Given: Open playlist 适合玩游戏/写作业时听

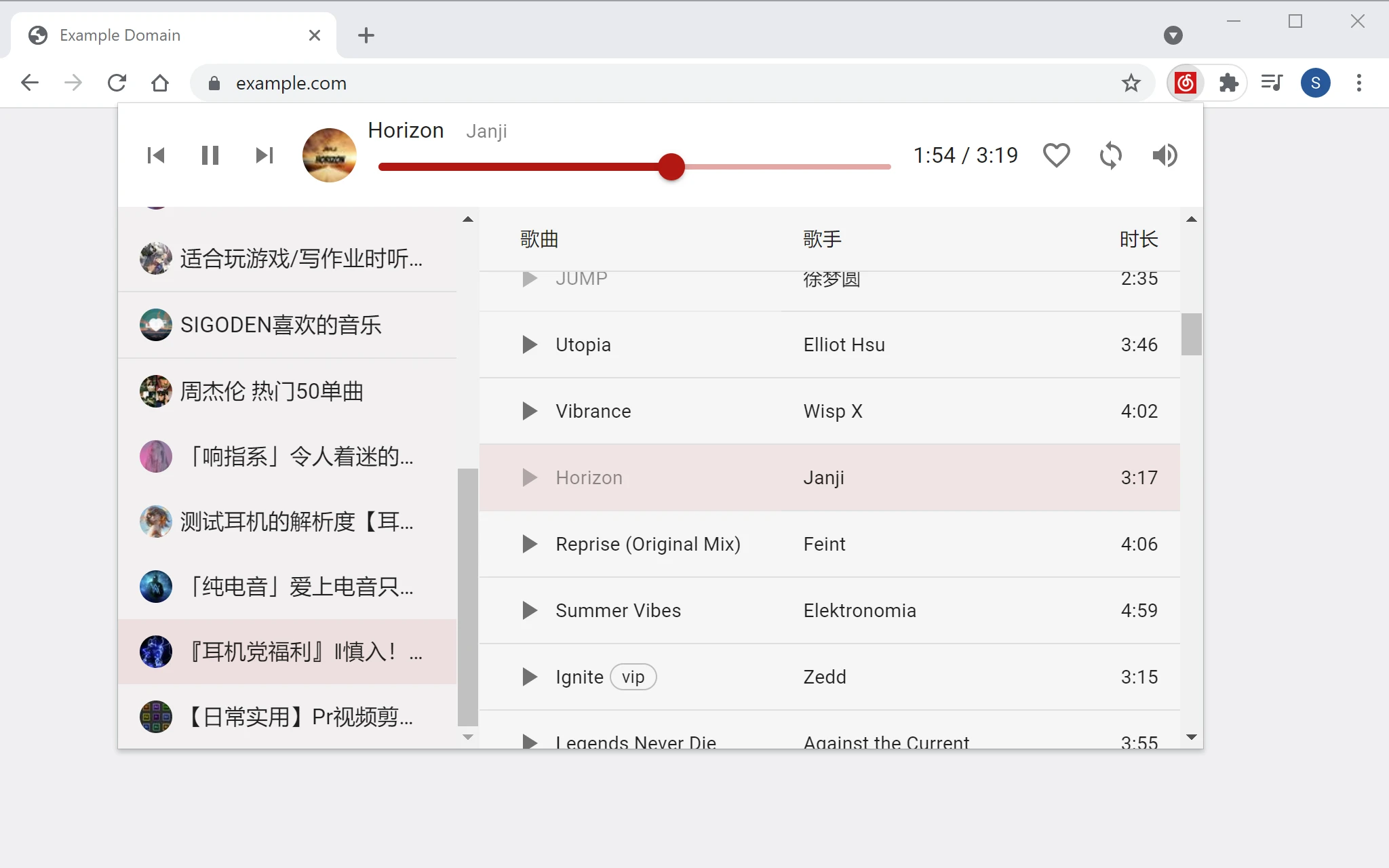Looking at the screenshot, I should pos(288,258).
